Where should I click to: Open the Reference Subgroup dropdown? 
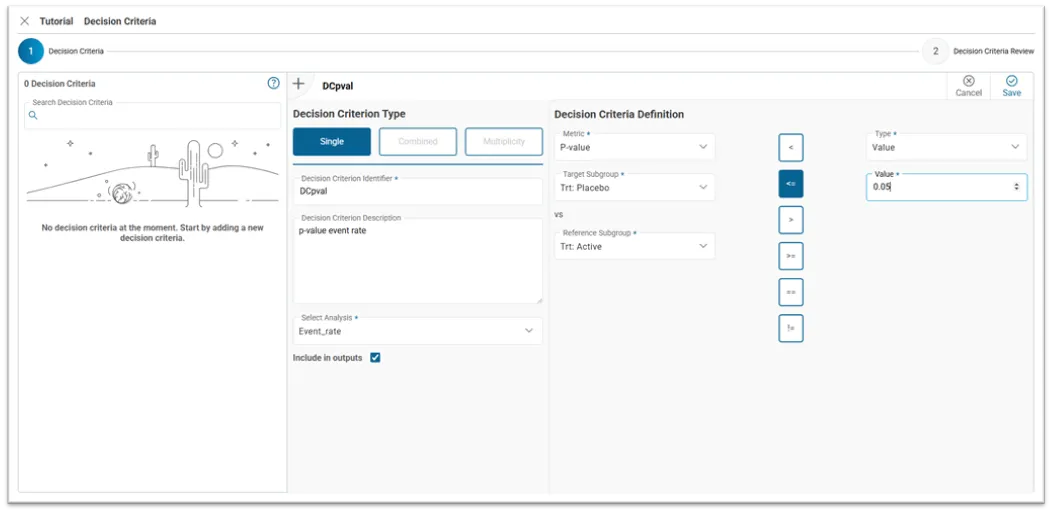(634, 246)
